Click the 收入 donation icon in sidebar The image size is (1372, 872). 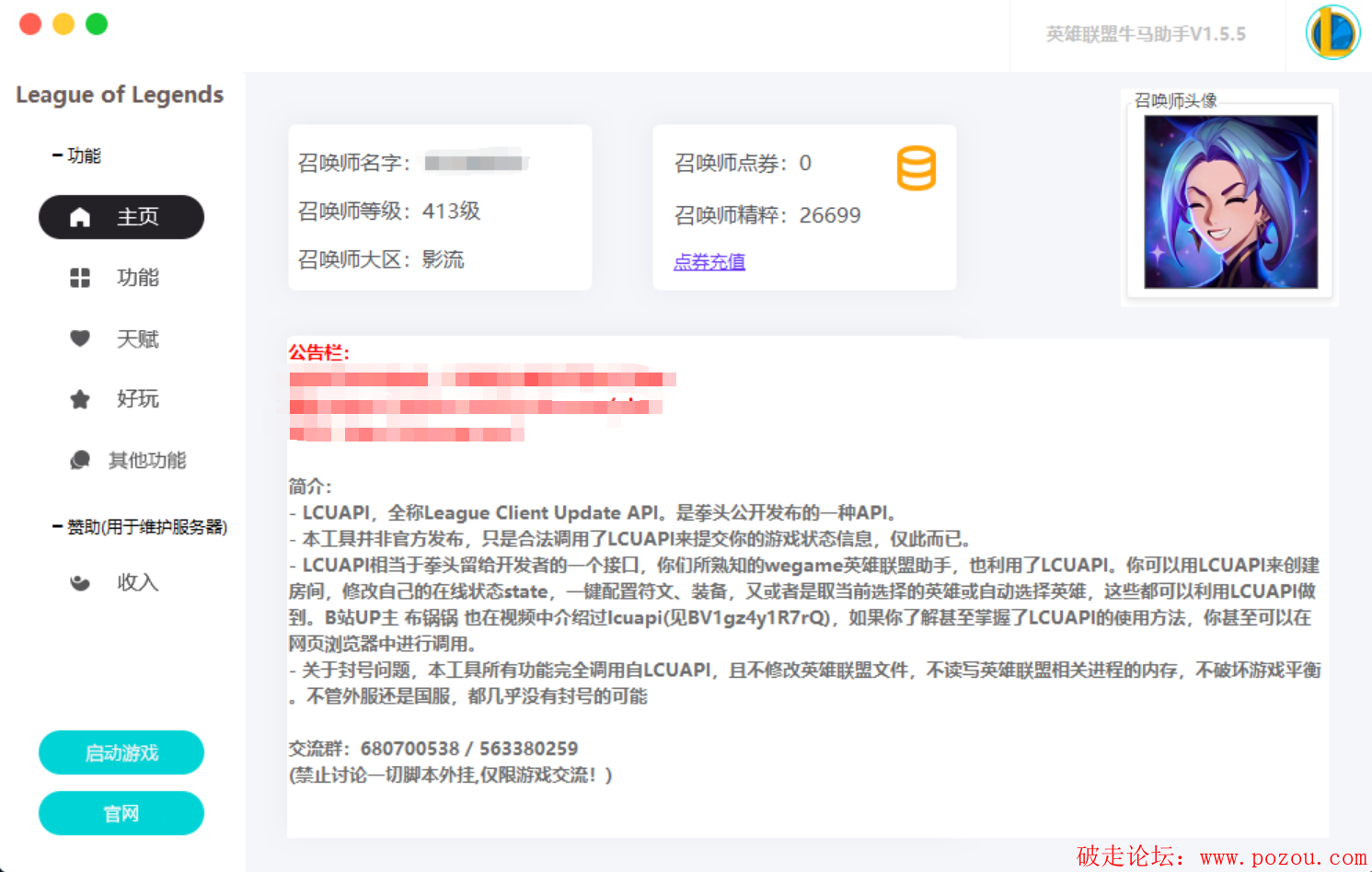click(80, 582)
